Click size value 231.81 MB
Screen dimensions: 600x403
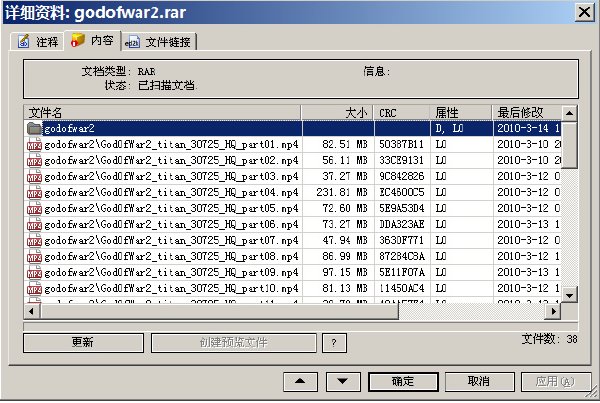(x=342, y=193)
